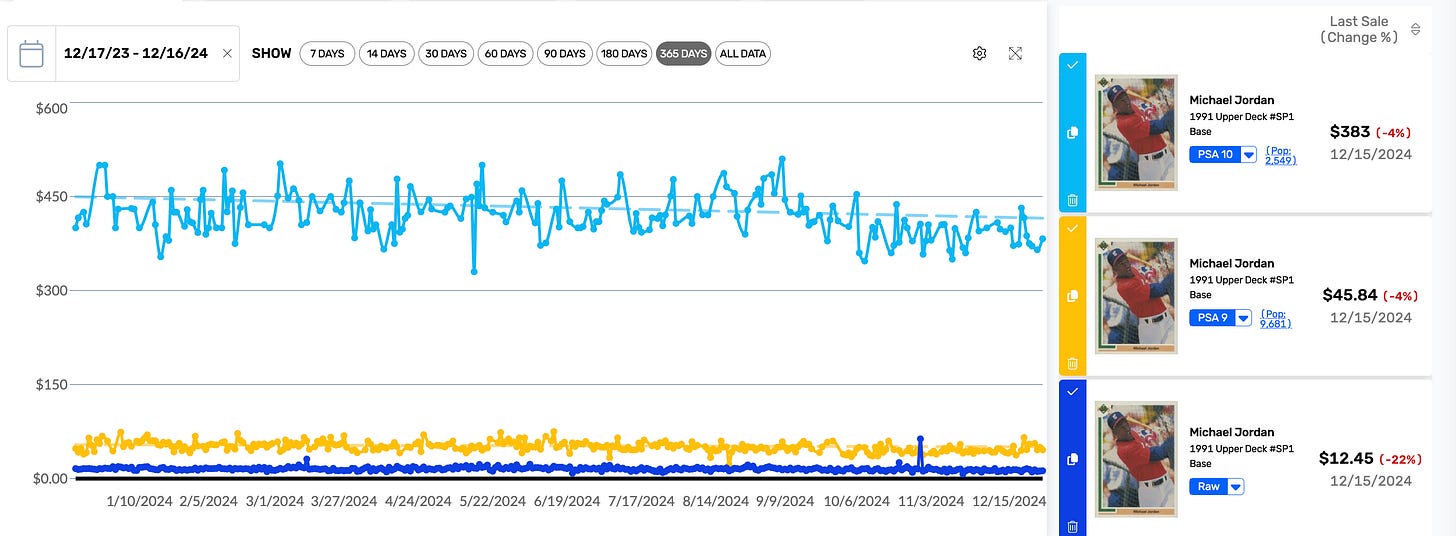Screen dimensions: 1456x536
Task: Click the Last Sale (Change %) header
Action: [1359, 29]
